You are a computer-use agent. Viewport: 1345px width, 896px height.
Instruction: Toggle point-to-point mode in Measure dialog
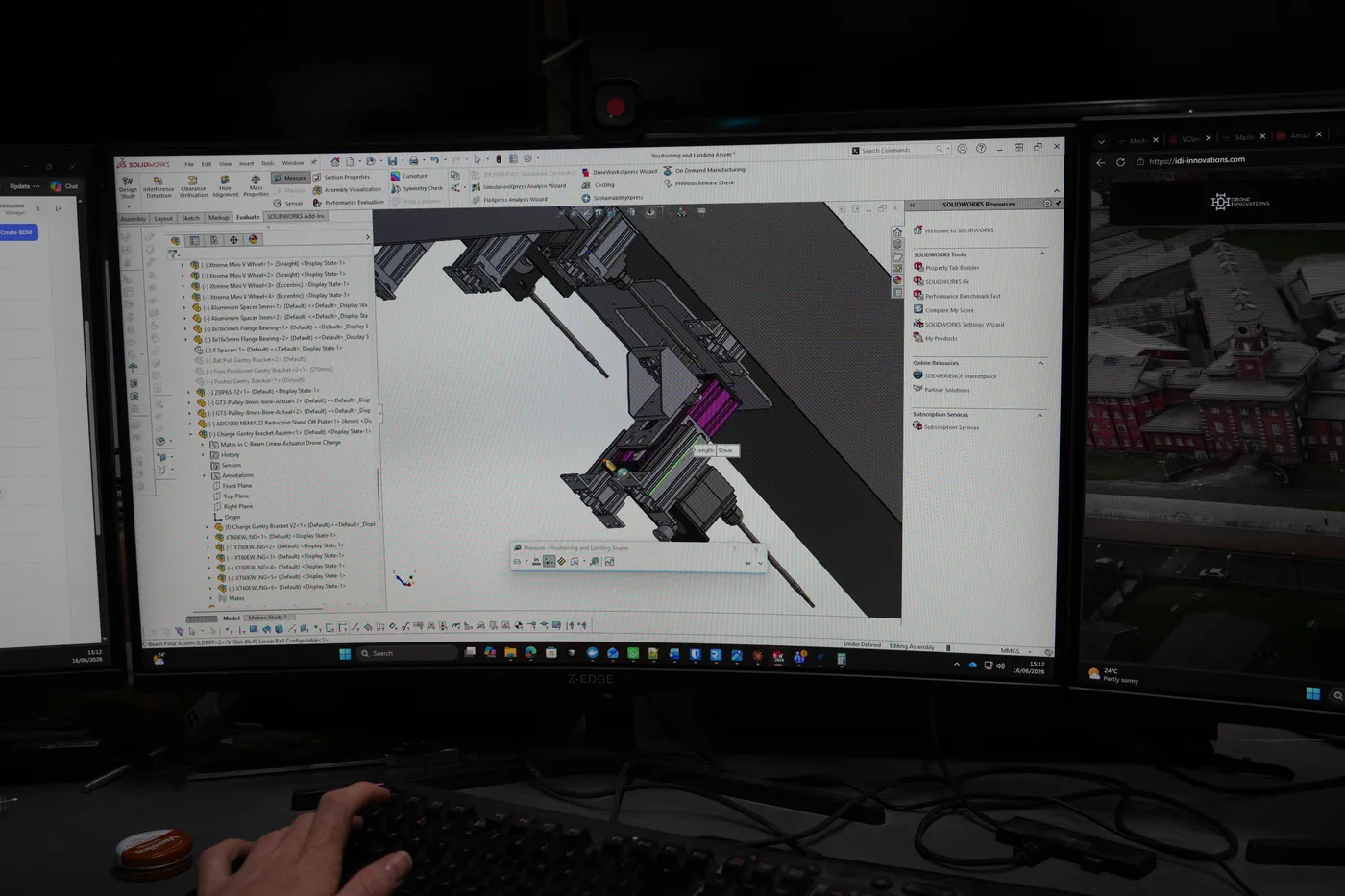click(561, 562)
